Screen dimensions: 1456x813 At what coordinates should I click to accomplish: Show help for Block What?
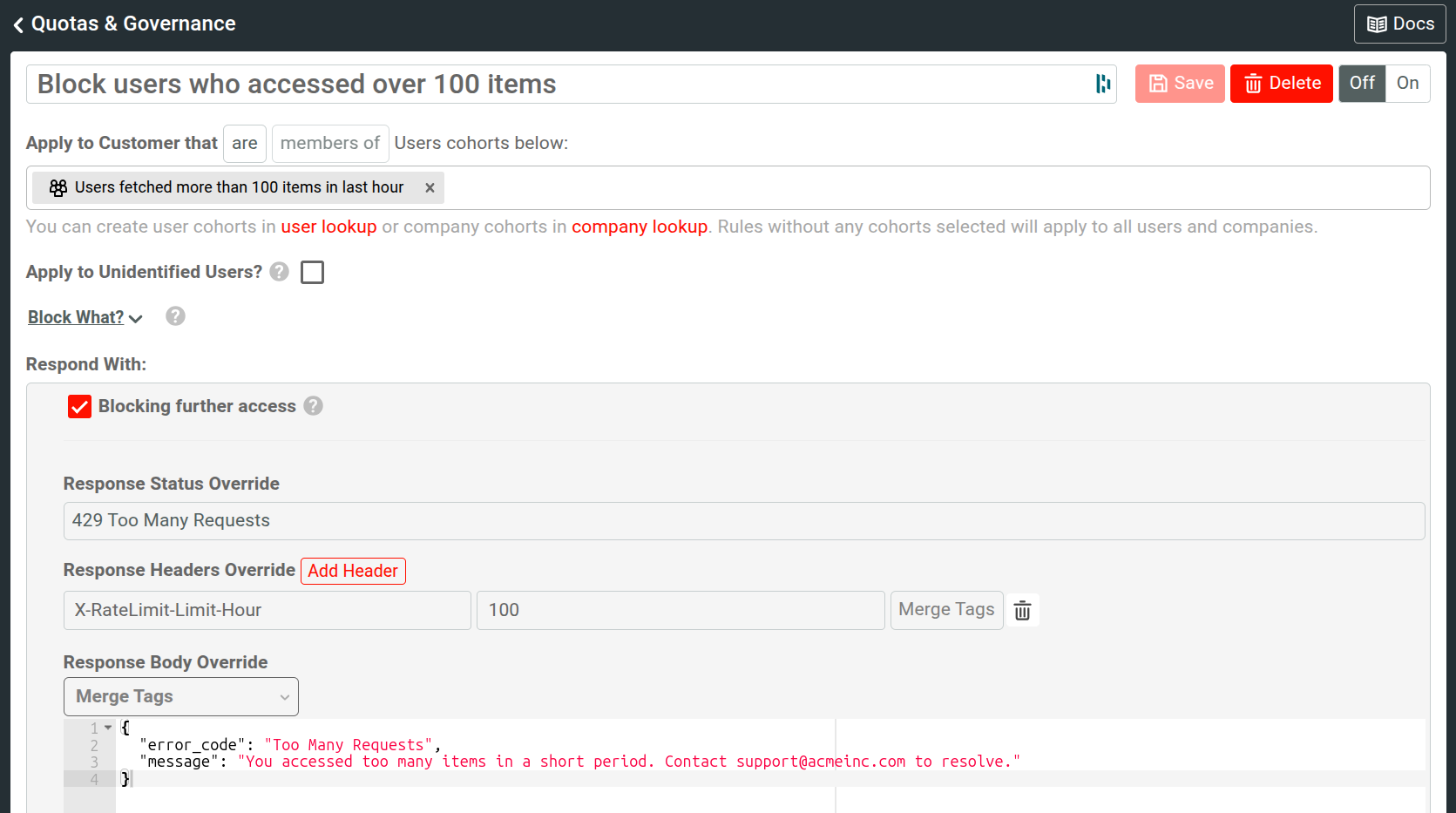pos(175,316)
